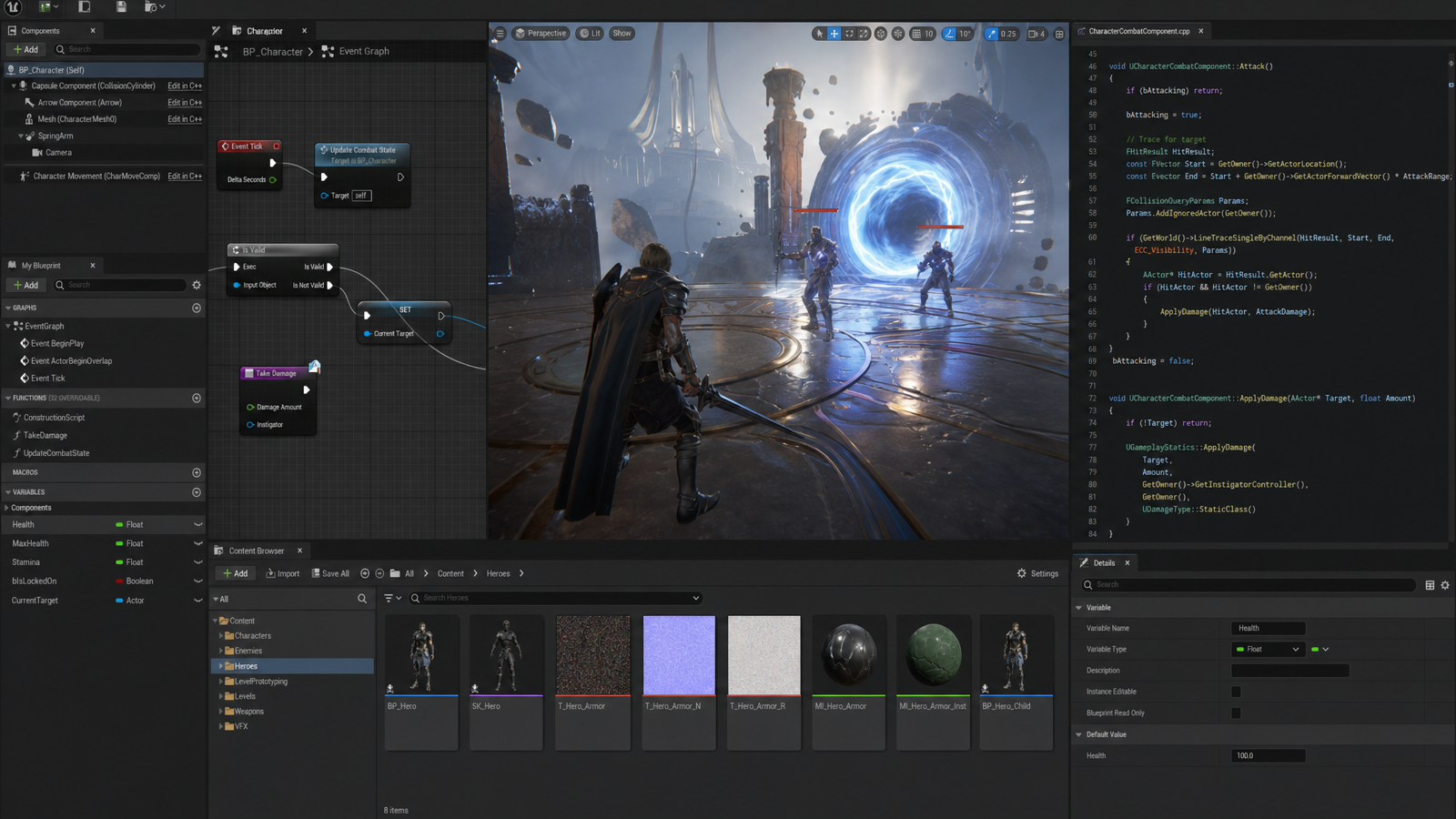The width and height of the screenshot is (1456, 819).
Task: Click Edit in C++ link for Capsule Component
Action: pos(185,86)
